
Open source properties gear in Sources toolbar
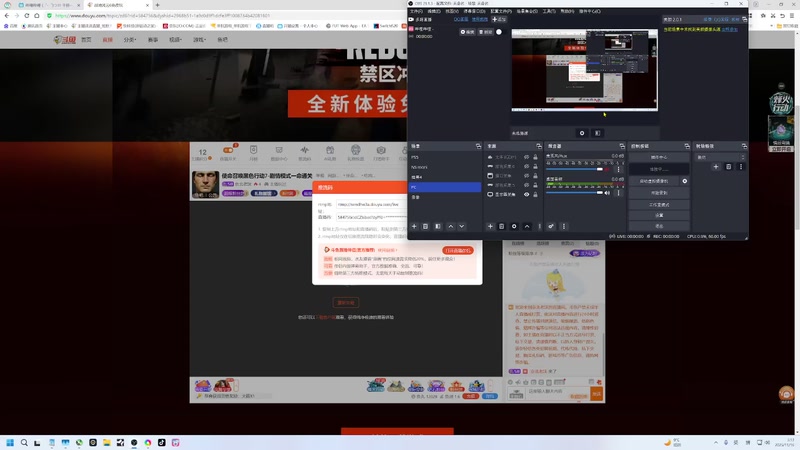(514, 227)
